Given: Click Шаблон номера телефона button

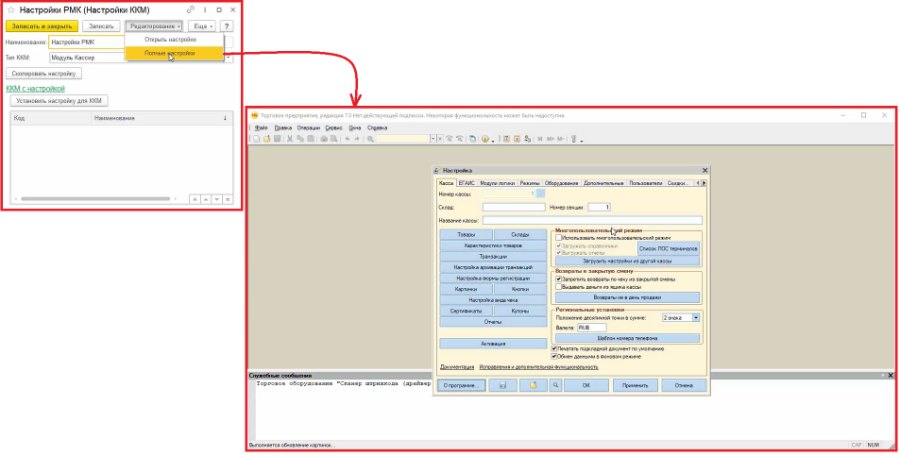Looking at the screenshot, I should pos(627,338).
